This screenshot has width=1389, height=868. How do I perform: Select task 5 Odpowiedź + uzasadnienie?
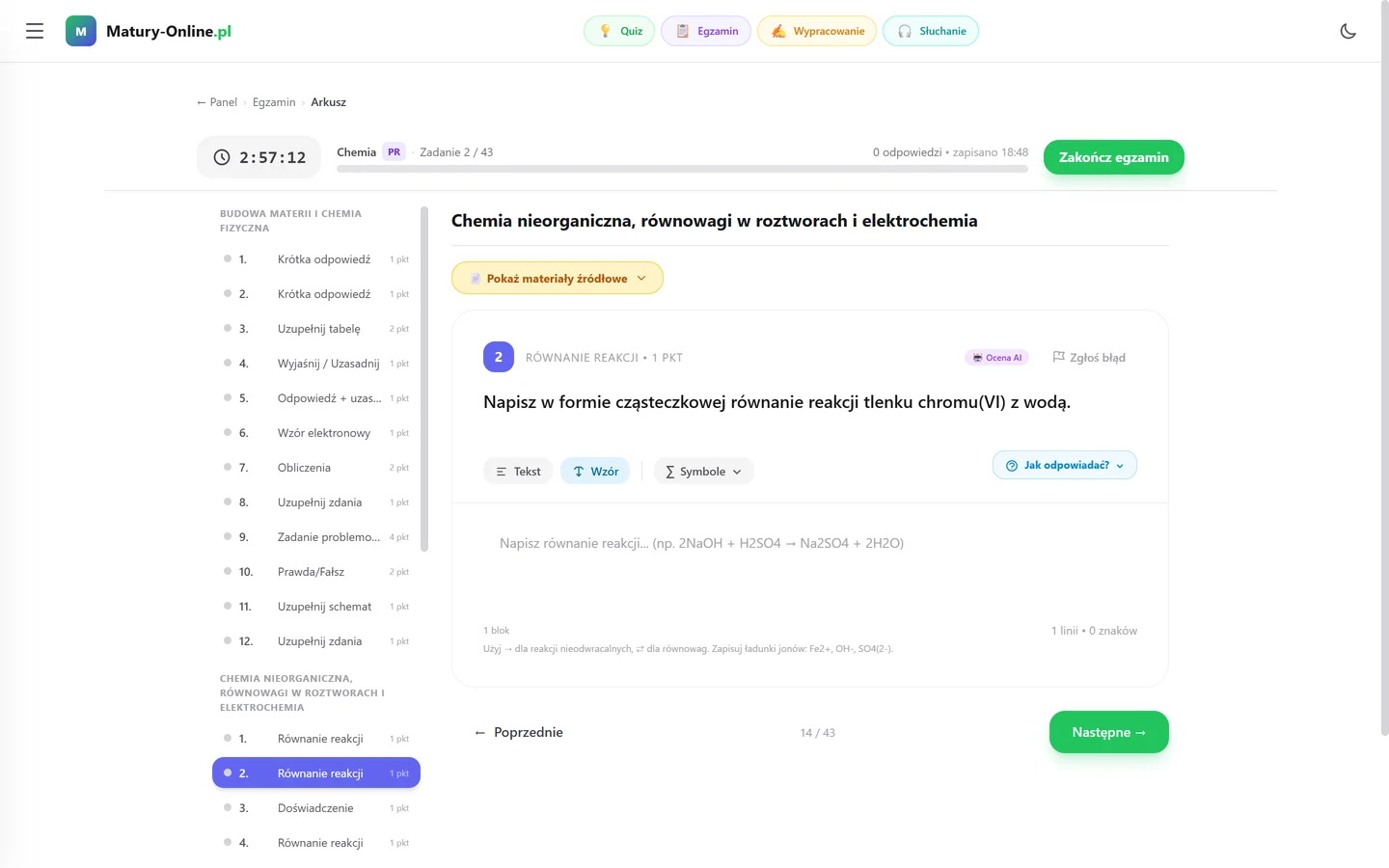point(316,398)
